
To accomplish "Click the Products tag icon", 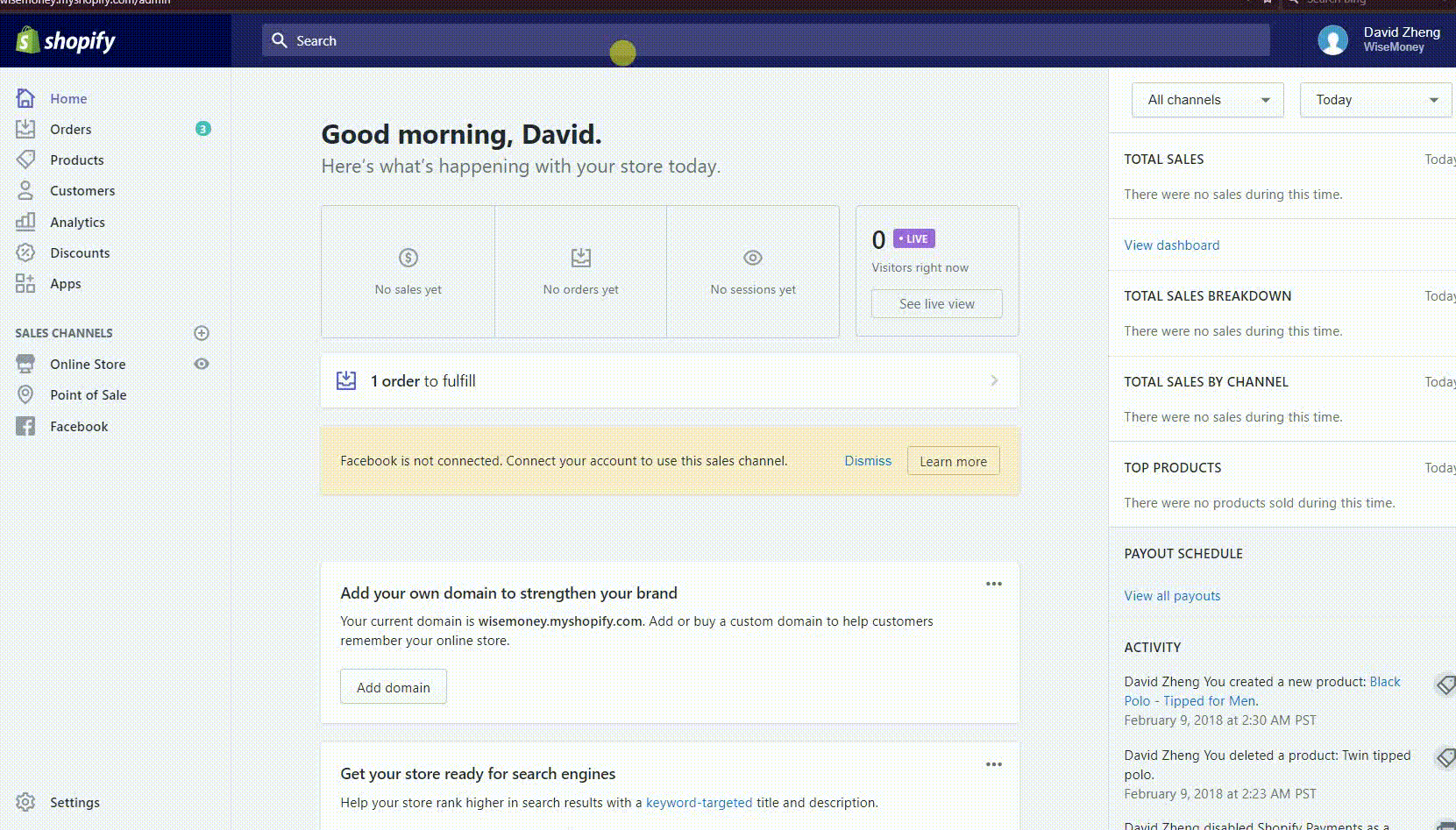I will (x=25, y=160).
